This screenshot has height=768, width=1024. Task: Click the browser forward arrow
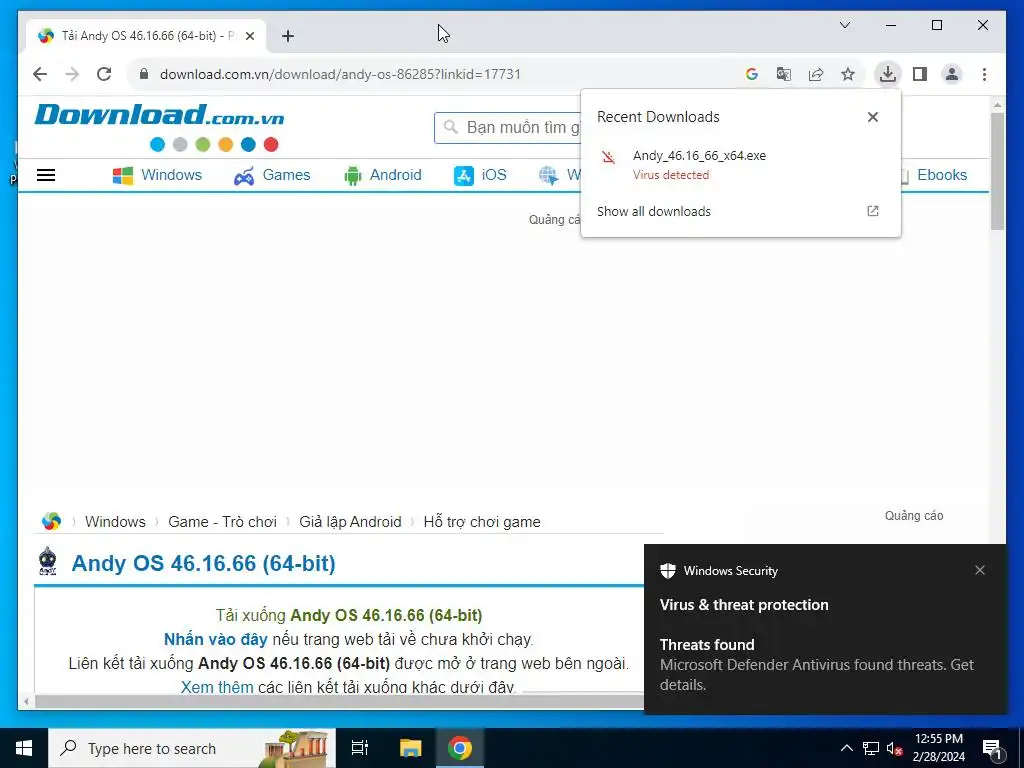click(72, 74)
